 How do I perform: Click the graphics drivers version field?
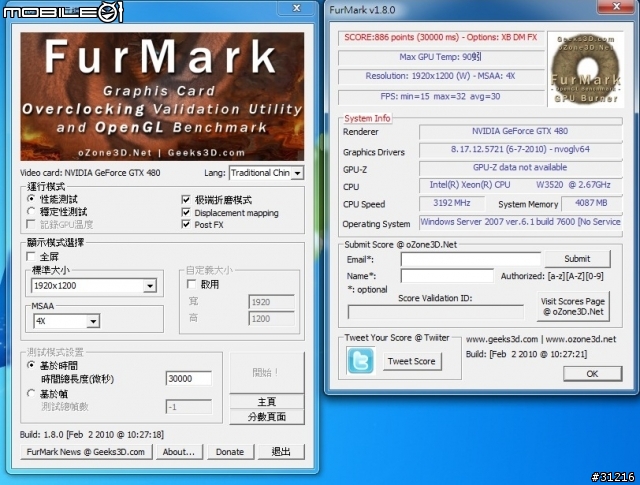click(x=520, y=149)
